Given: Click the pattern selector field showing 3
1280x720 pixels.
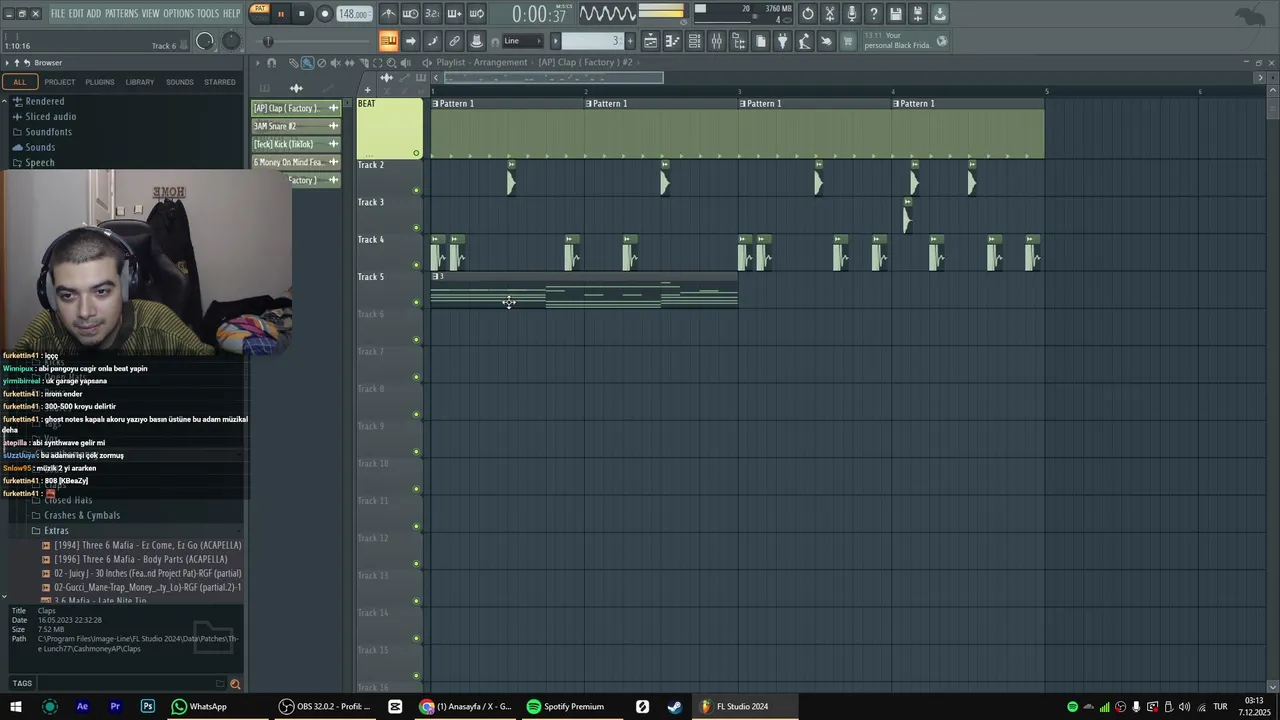Looking at the screenshot, I should pos(593,41).
